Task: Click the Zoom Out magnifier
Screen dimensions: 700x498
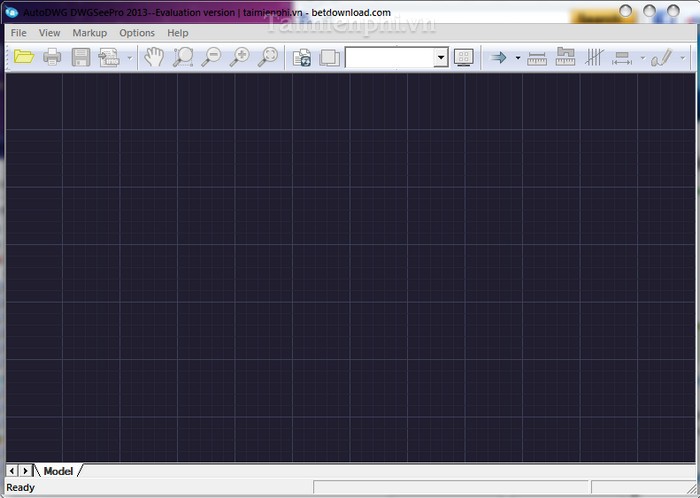Action: tap(211, 57)
